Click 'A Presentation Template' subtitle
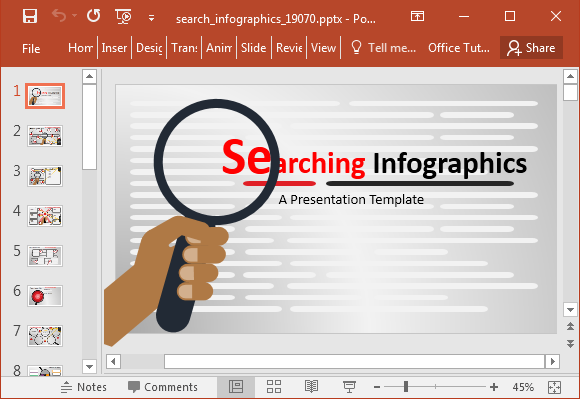The width and height of the screenshot is (580, 399). point(351,200)
